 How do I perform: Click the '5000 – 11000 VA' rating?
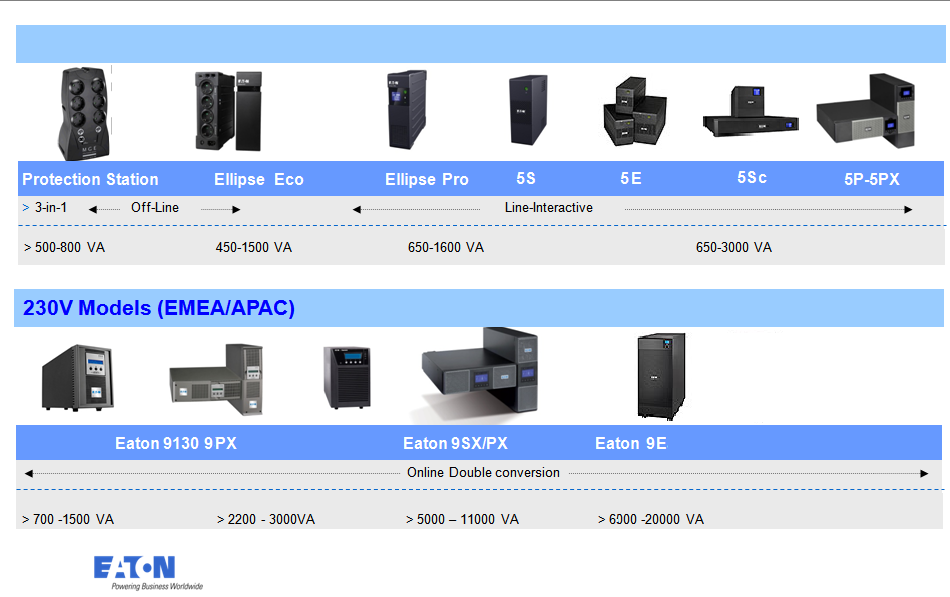point(468,519)
